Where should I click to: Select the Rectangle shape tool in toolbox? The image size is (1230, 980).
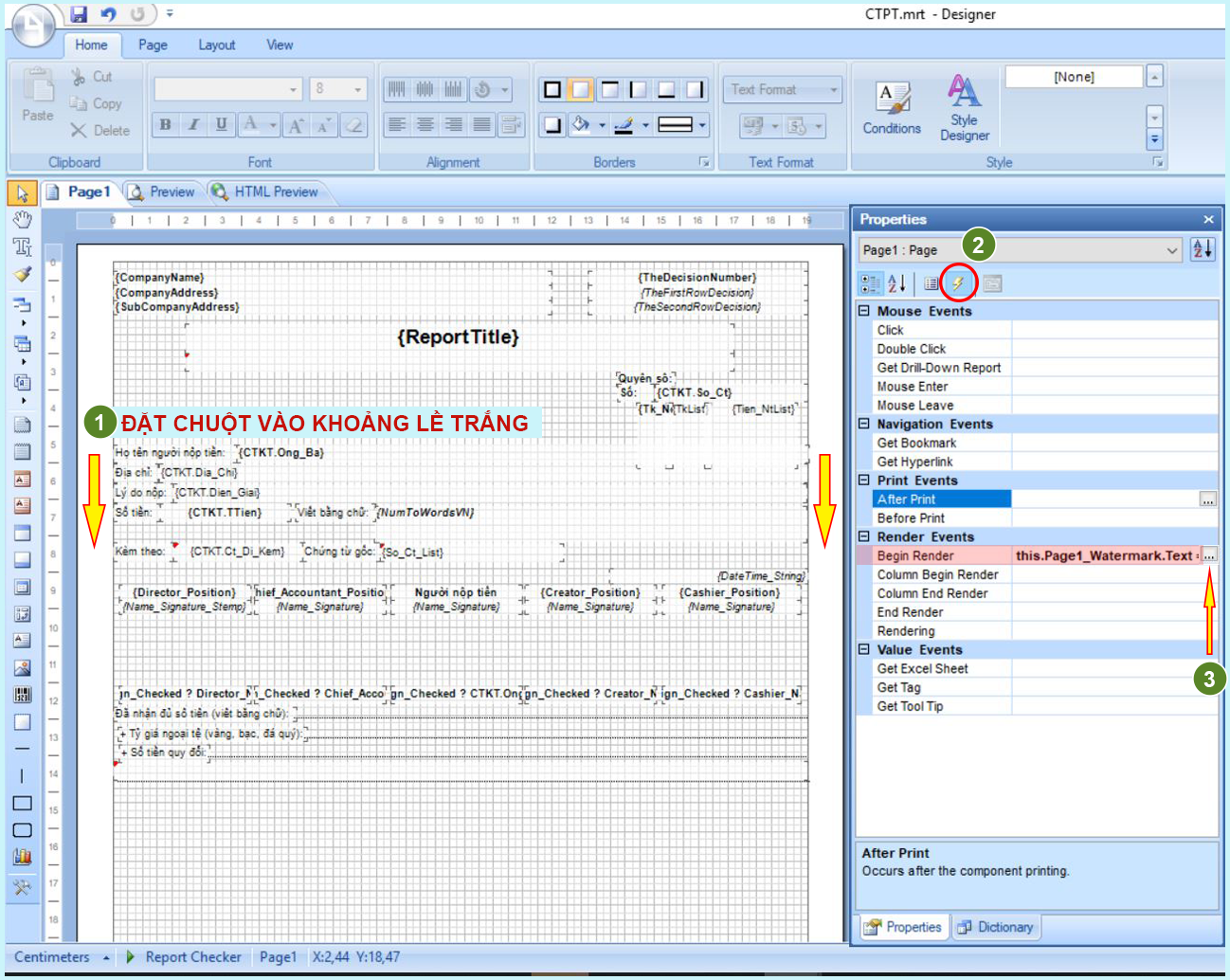pos(22,804)
